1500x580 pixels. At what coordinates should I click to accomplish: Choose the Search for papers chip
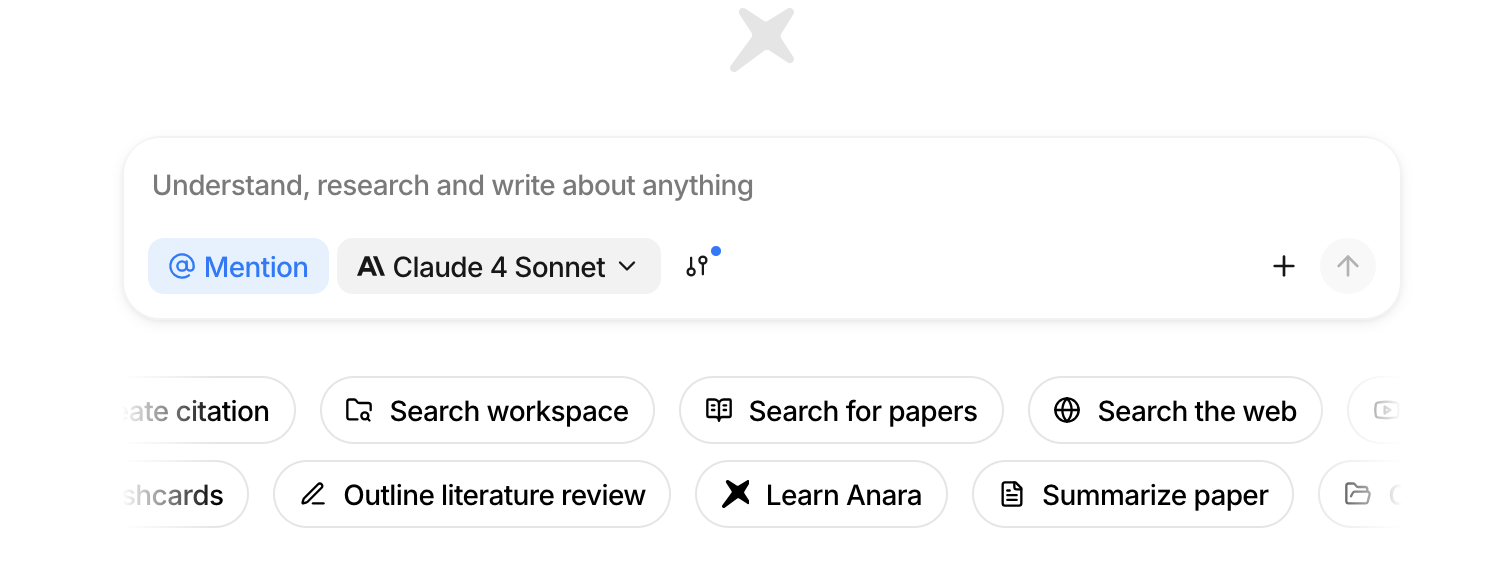[841, 410]
